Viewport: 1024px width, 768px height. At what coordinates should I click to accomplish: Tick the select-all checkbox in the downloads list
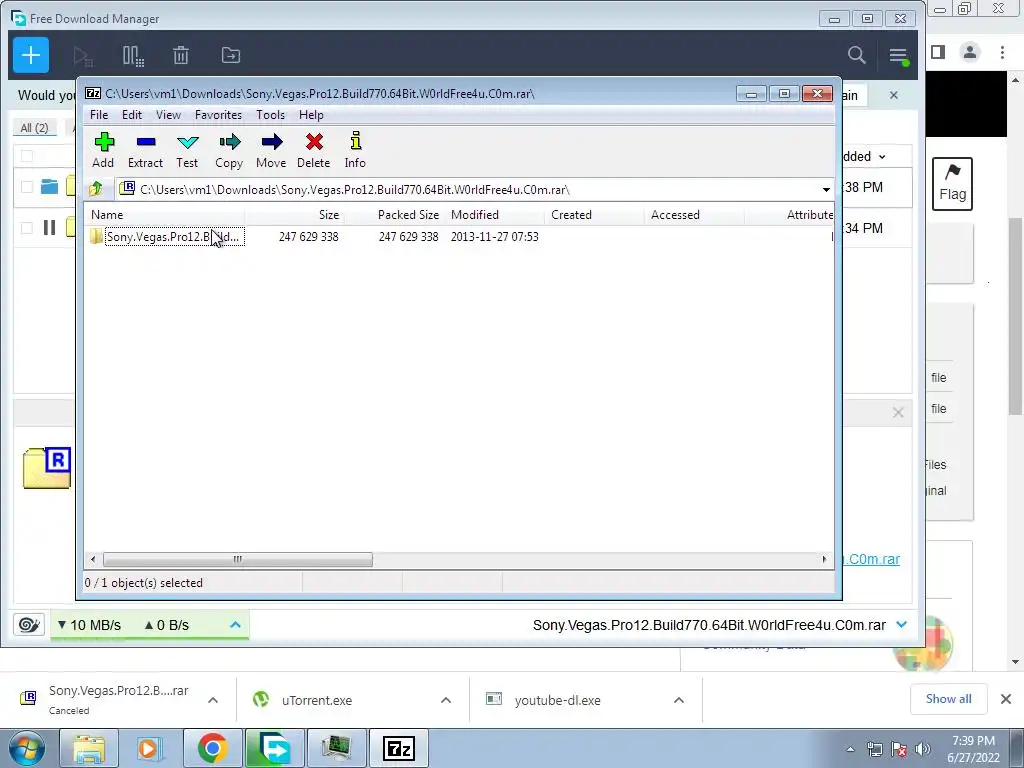pos(27,156)
